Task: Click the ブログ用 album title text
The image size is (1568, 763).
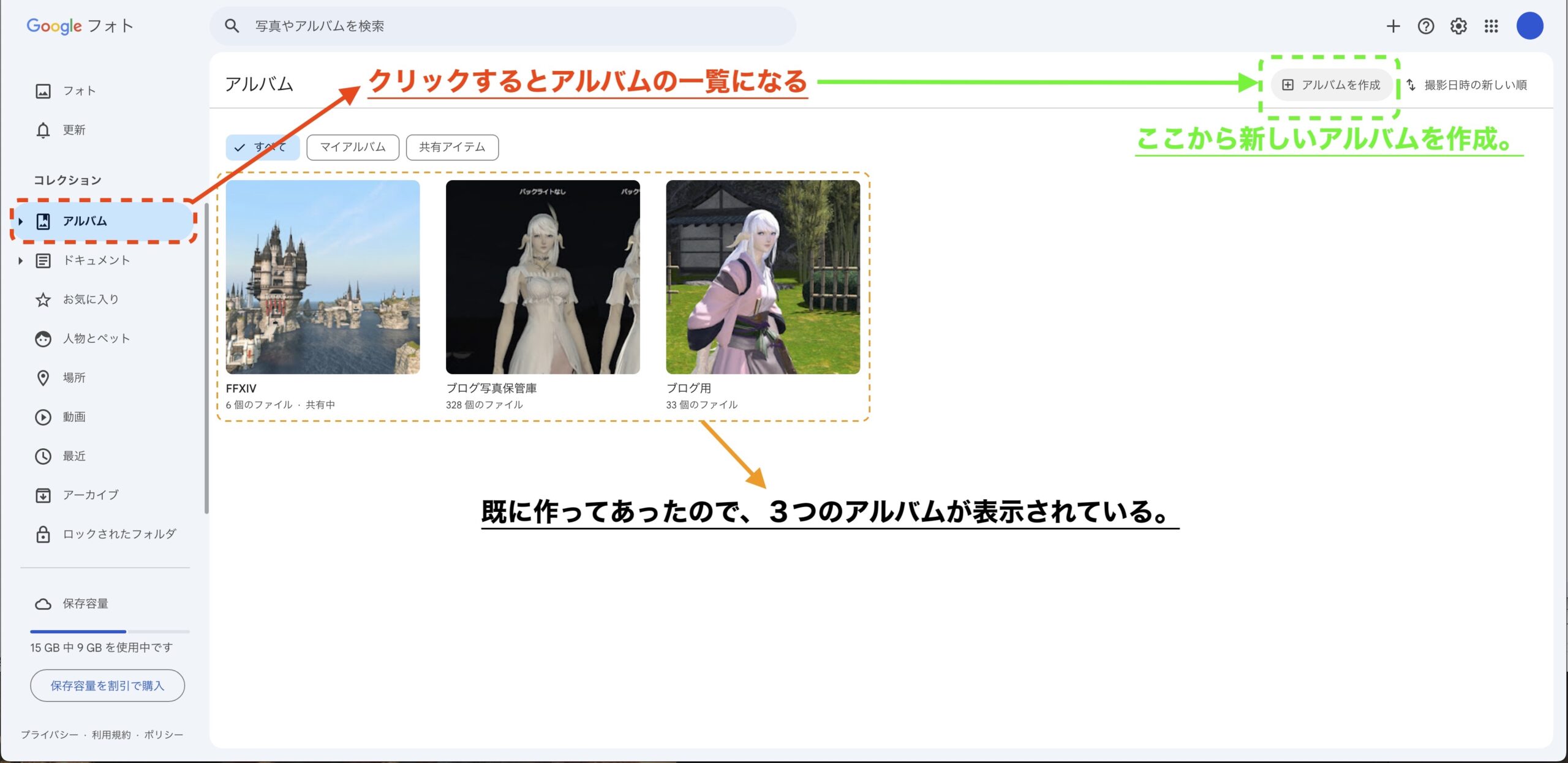Action: click(x=689, y=388)
